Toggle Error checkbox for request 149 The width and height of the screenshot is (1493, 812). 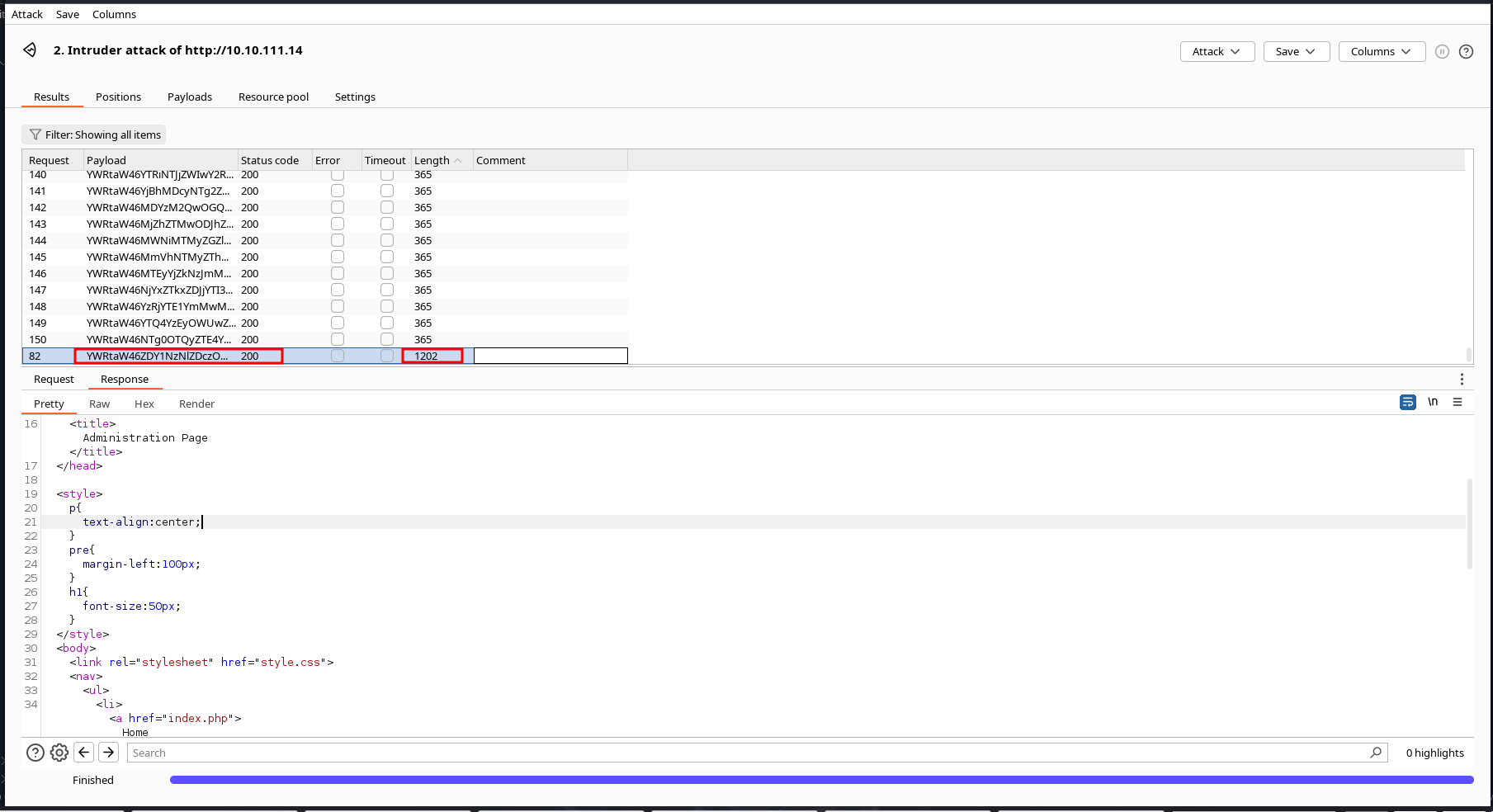[338, 323]
